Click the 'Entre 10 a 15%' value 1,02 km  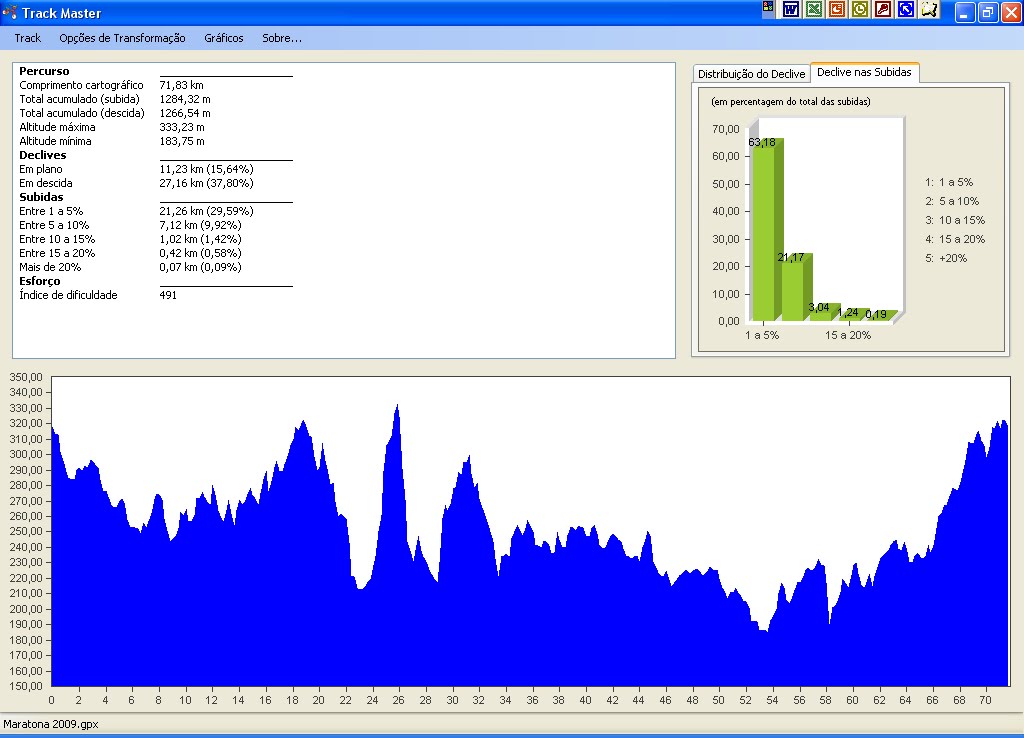tap(200, 239)
